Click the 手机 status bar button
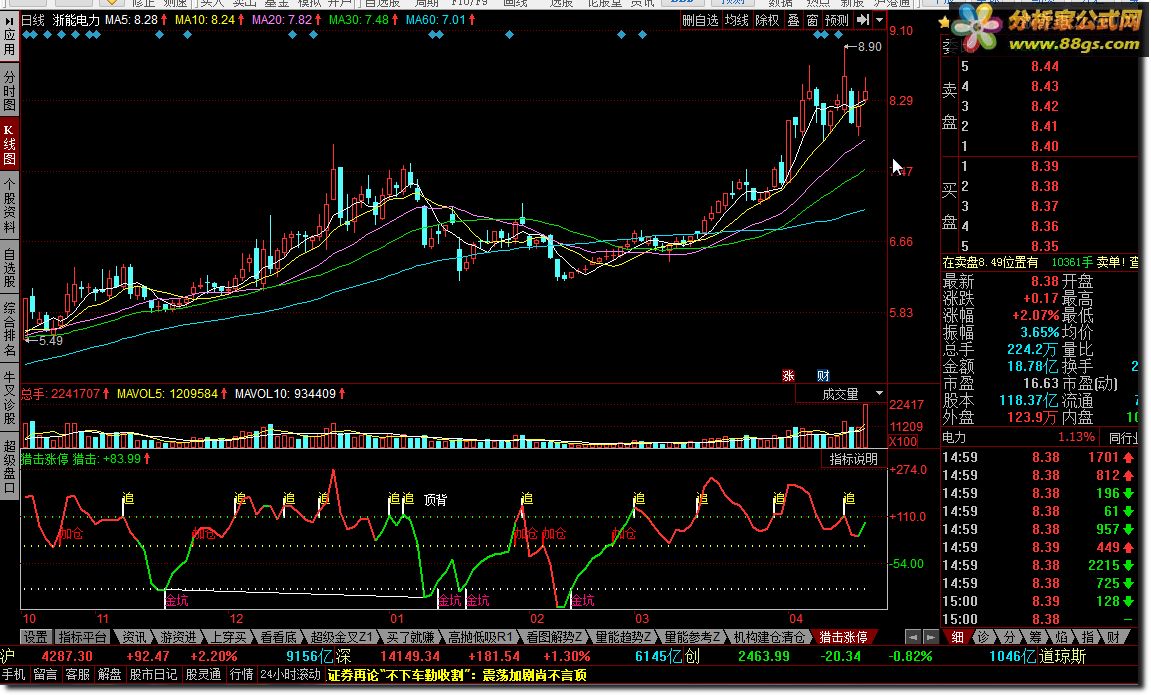1151x695 pixels. click(14, 674)
